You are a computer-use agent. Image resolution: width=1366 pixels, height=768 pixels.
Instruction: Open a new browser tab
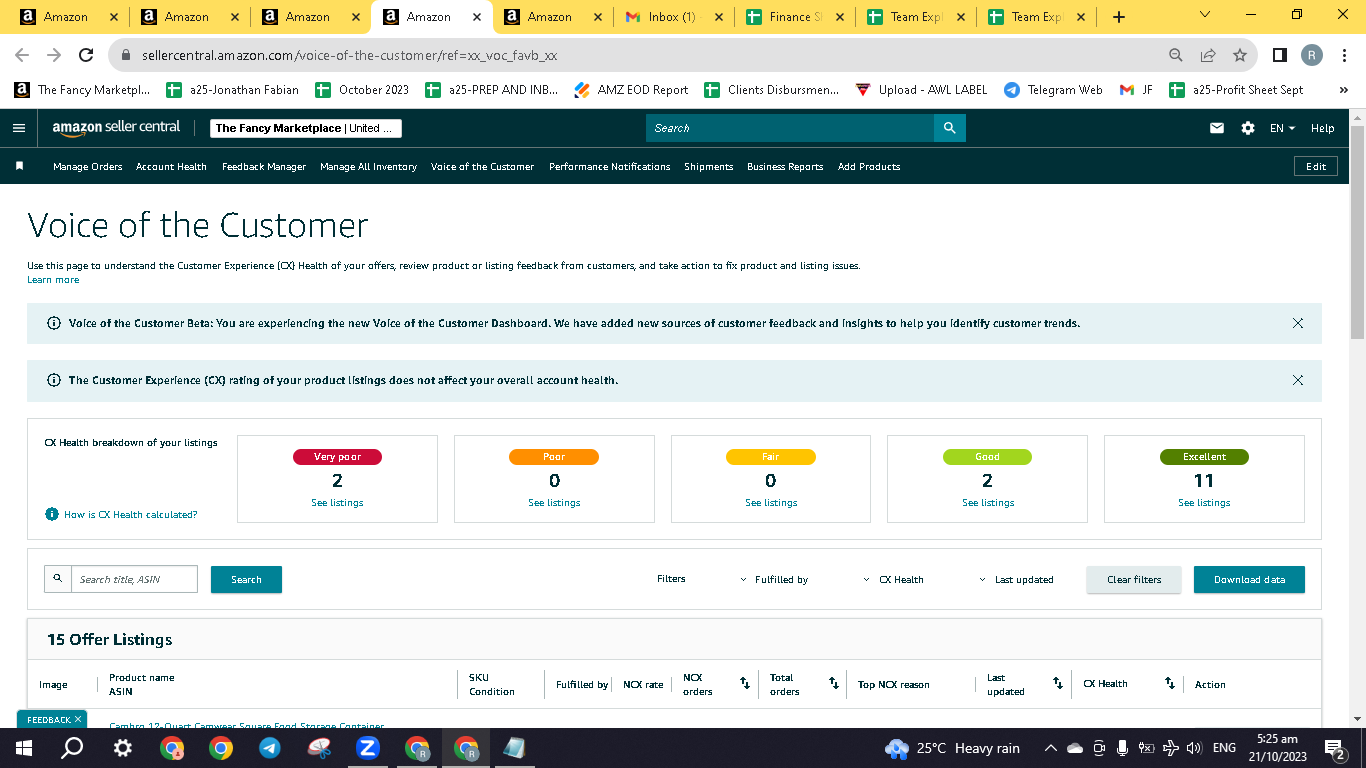click(1119, 17)
